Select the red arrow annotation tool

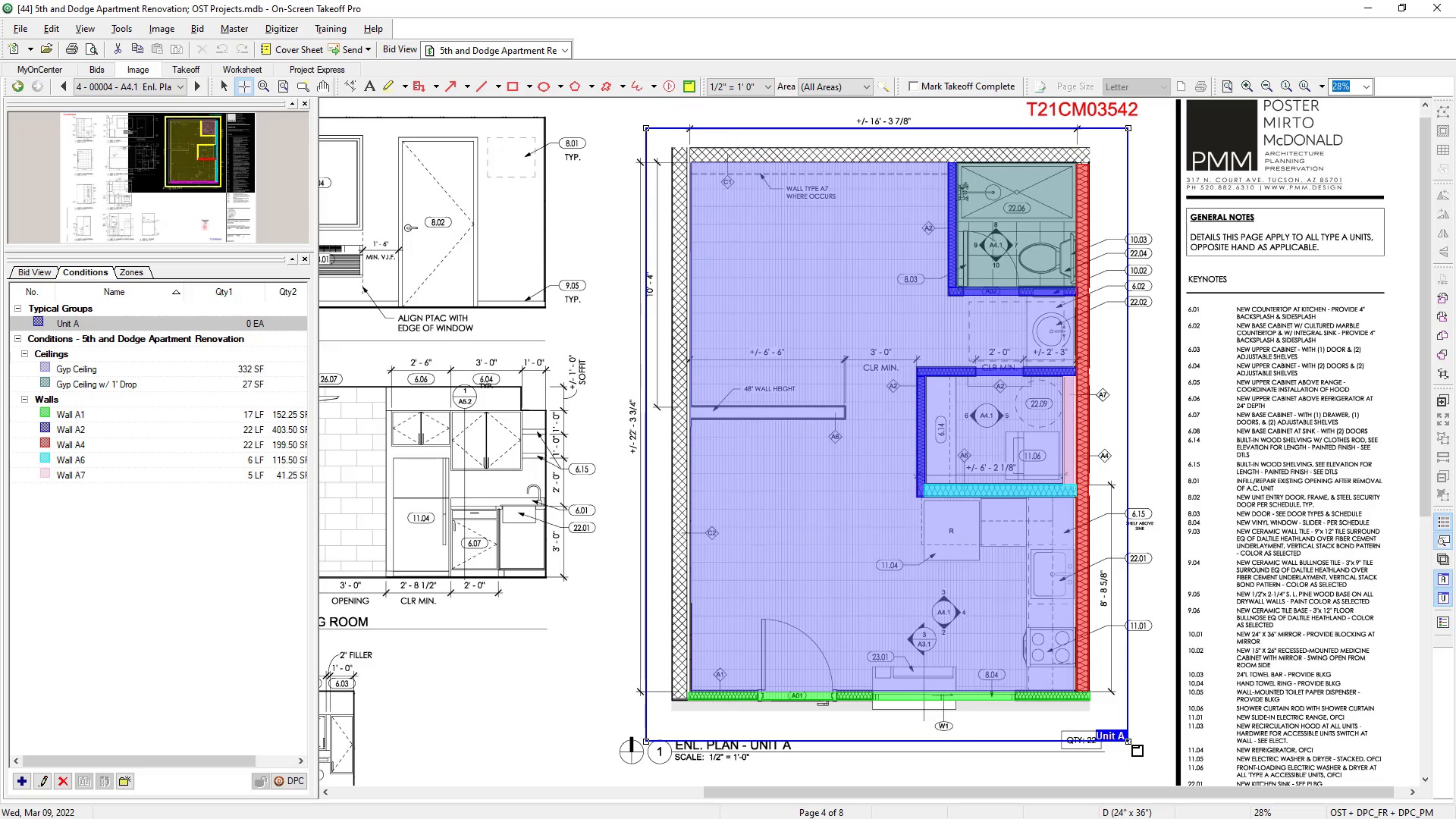pos(450,86)
